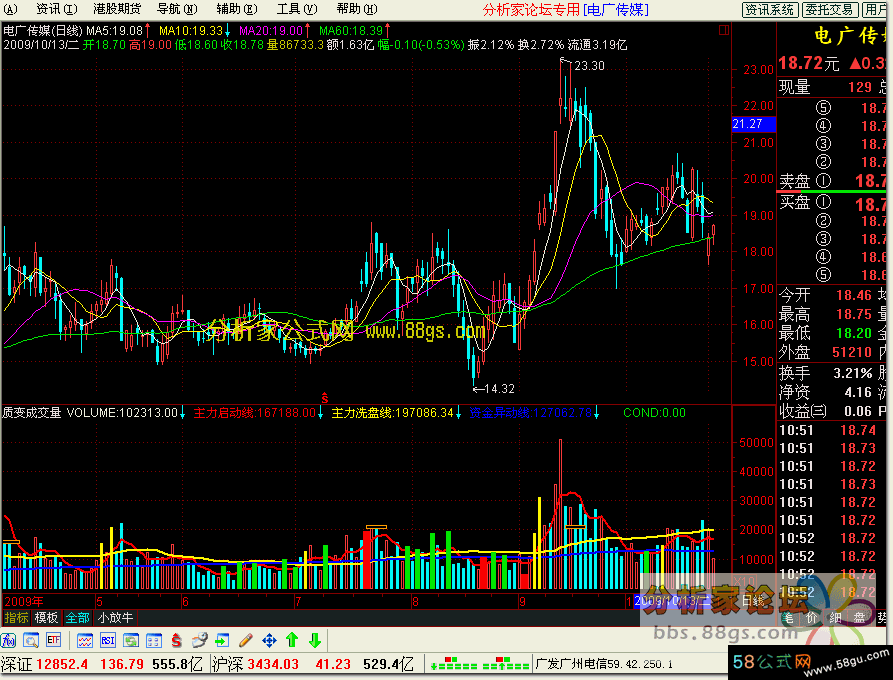The width and height of the screenshot is (893, 680).
Task: Click the 广发广州电信 server status text
Action: (604, 664)
